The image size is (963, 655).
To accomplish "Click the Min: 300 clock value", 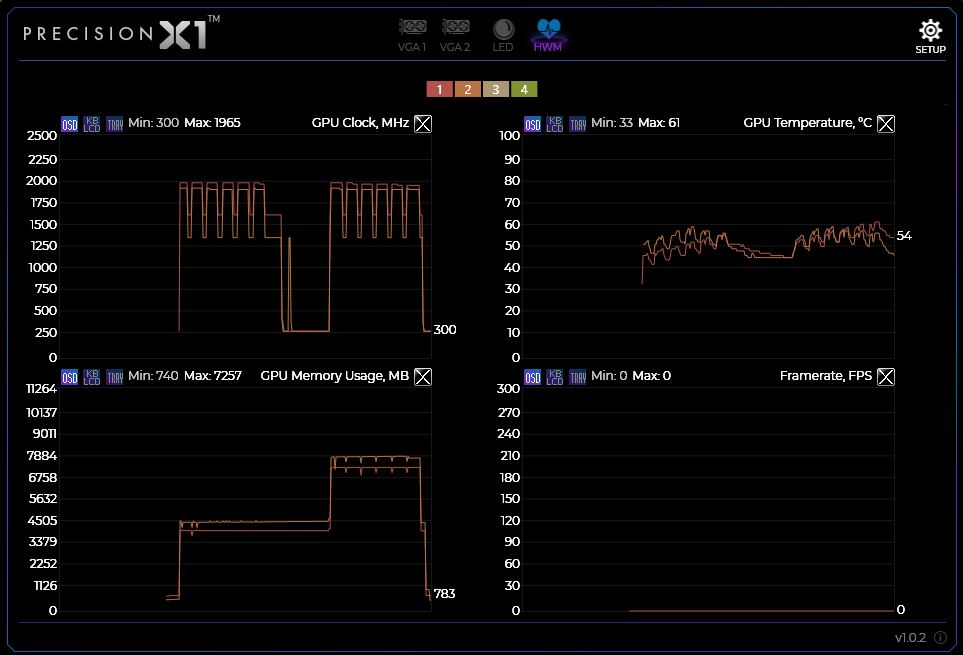I will point(154,123).
